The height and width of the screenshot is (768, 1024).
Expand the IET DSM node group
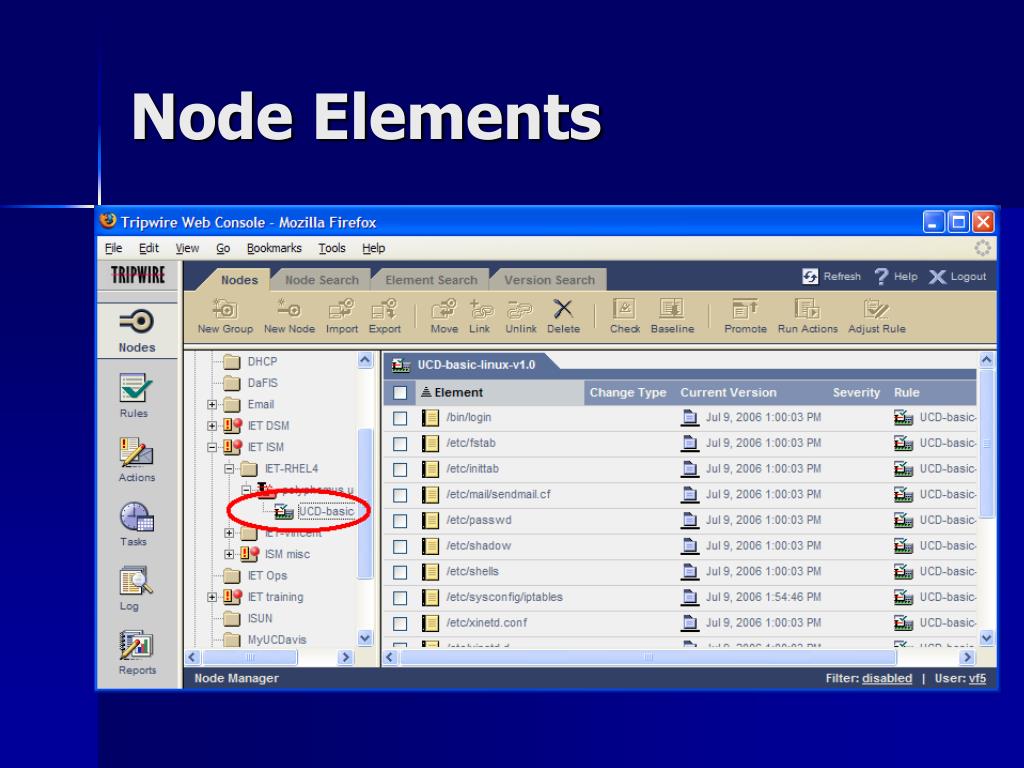pyautogui.click(x=212, y=426)
